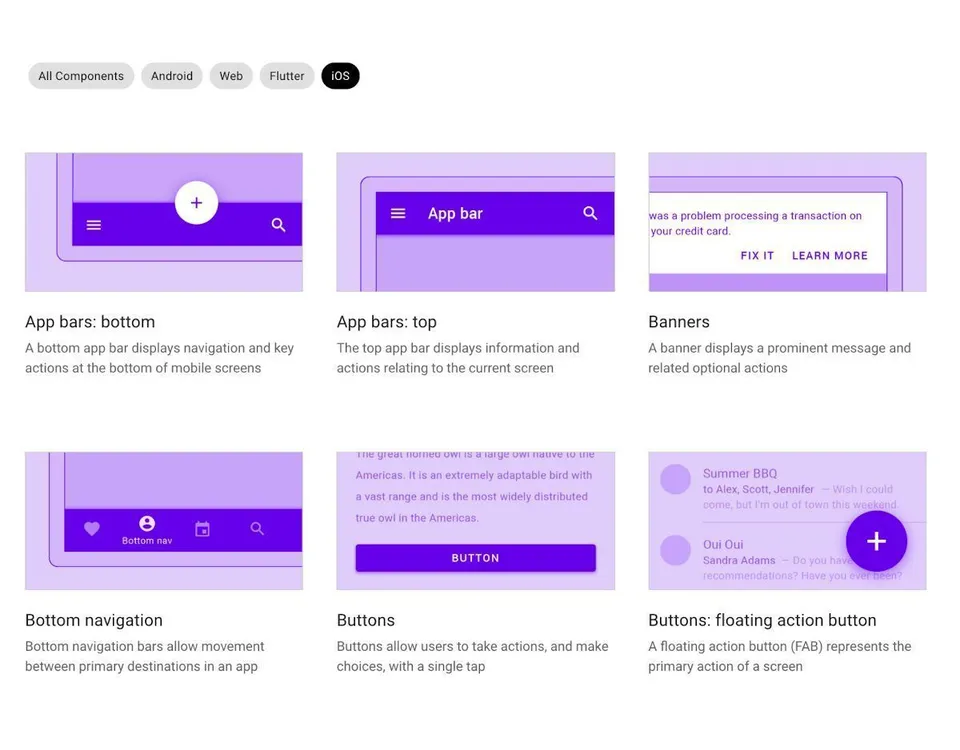Click FIX IT in the banner illustration
This screenshot has height=750, width=960.
coord(757,256)
